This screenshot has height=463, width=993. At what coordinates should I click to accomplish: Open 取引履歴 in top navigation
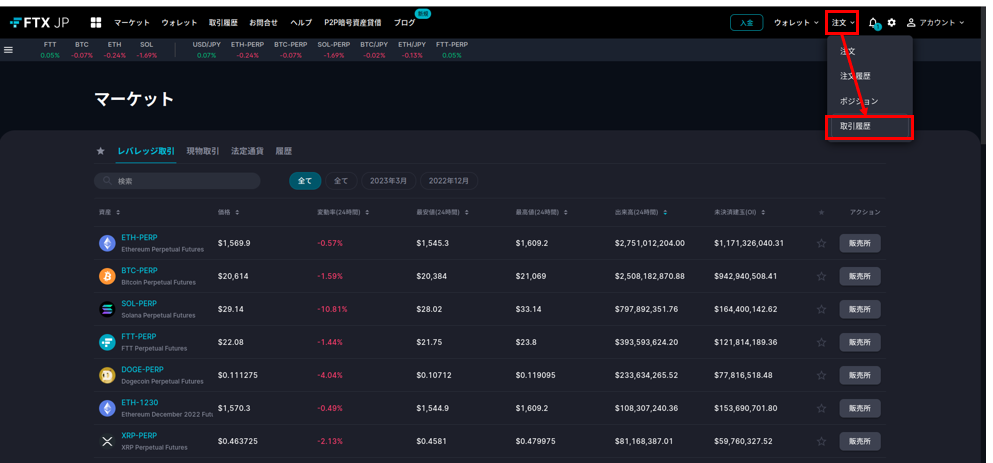coord(224,23)
